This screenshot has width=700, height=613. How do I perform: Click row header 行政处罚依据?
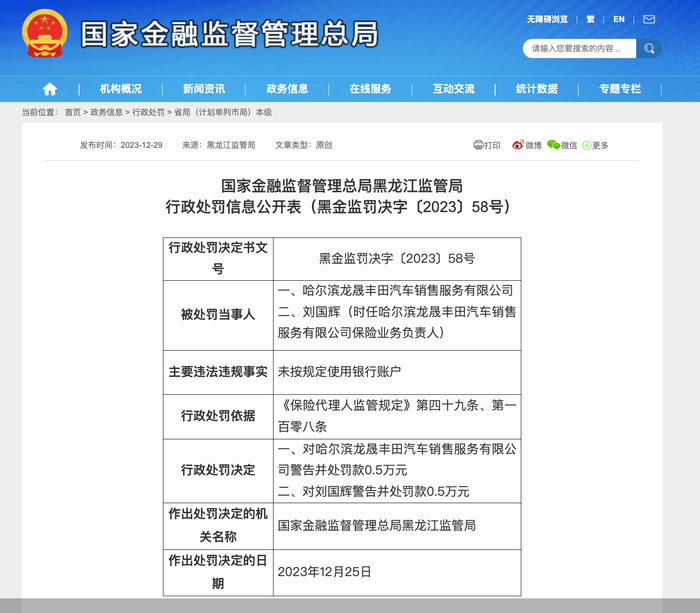coord(218,416)
